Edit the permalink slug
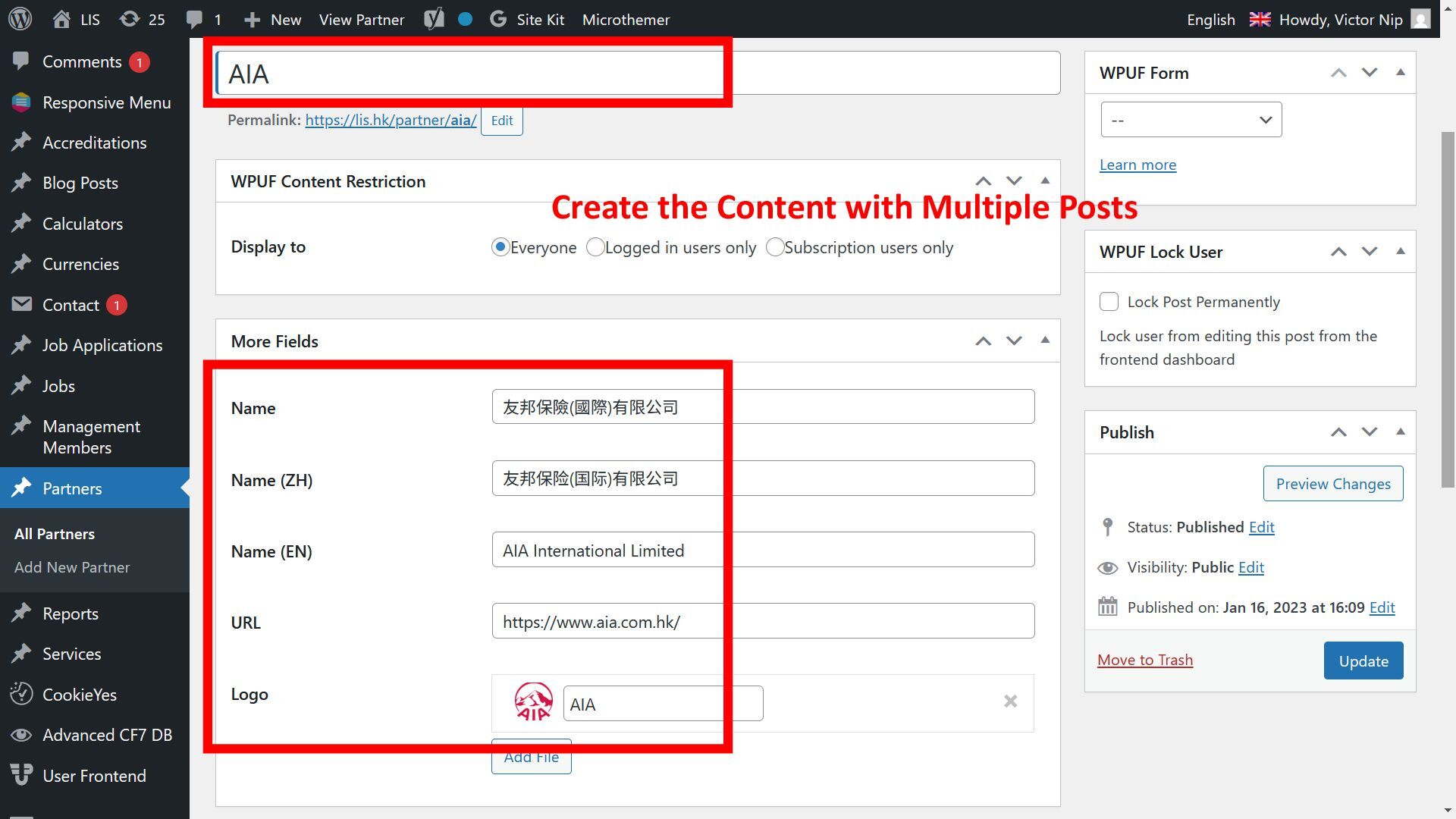 (x=501, y=121)
